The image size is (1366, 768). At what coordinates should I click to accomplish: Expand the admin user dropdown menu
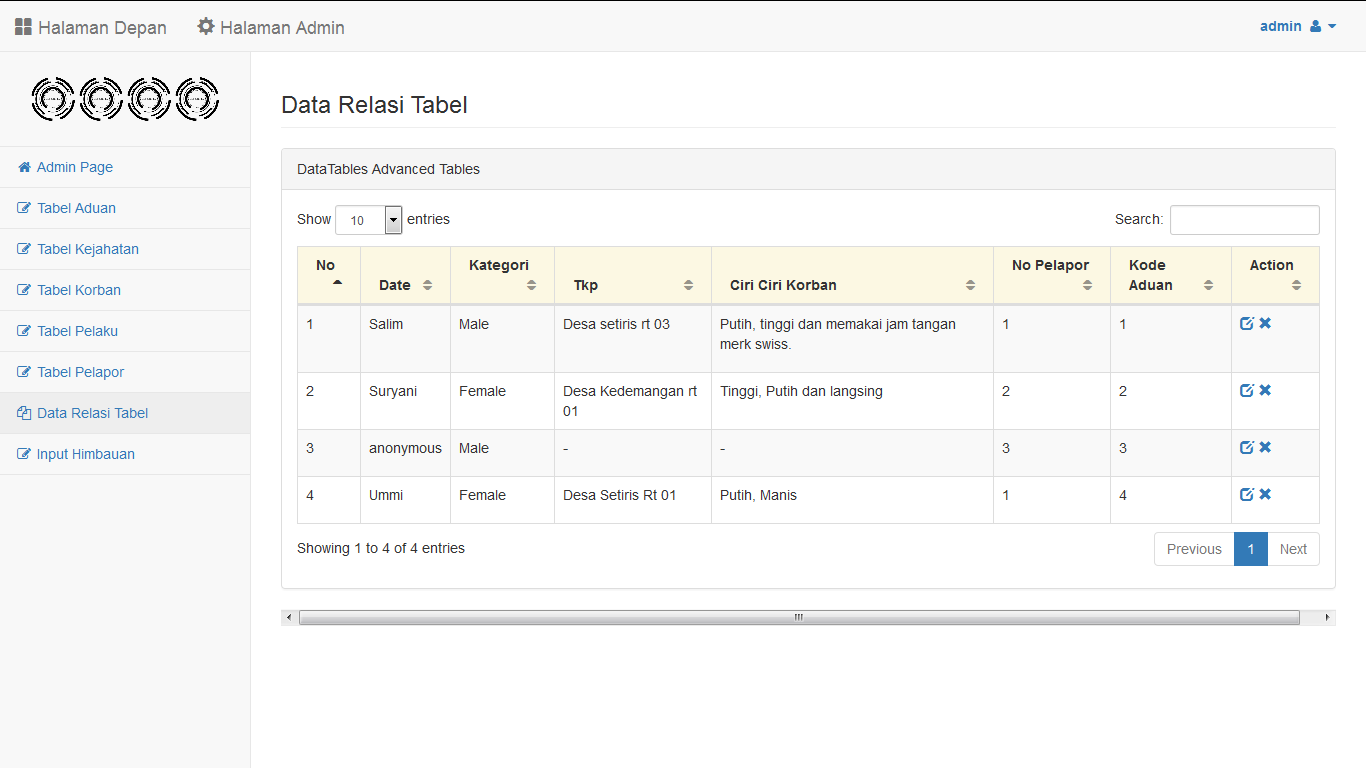[1297, 27]
